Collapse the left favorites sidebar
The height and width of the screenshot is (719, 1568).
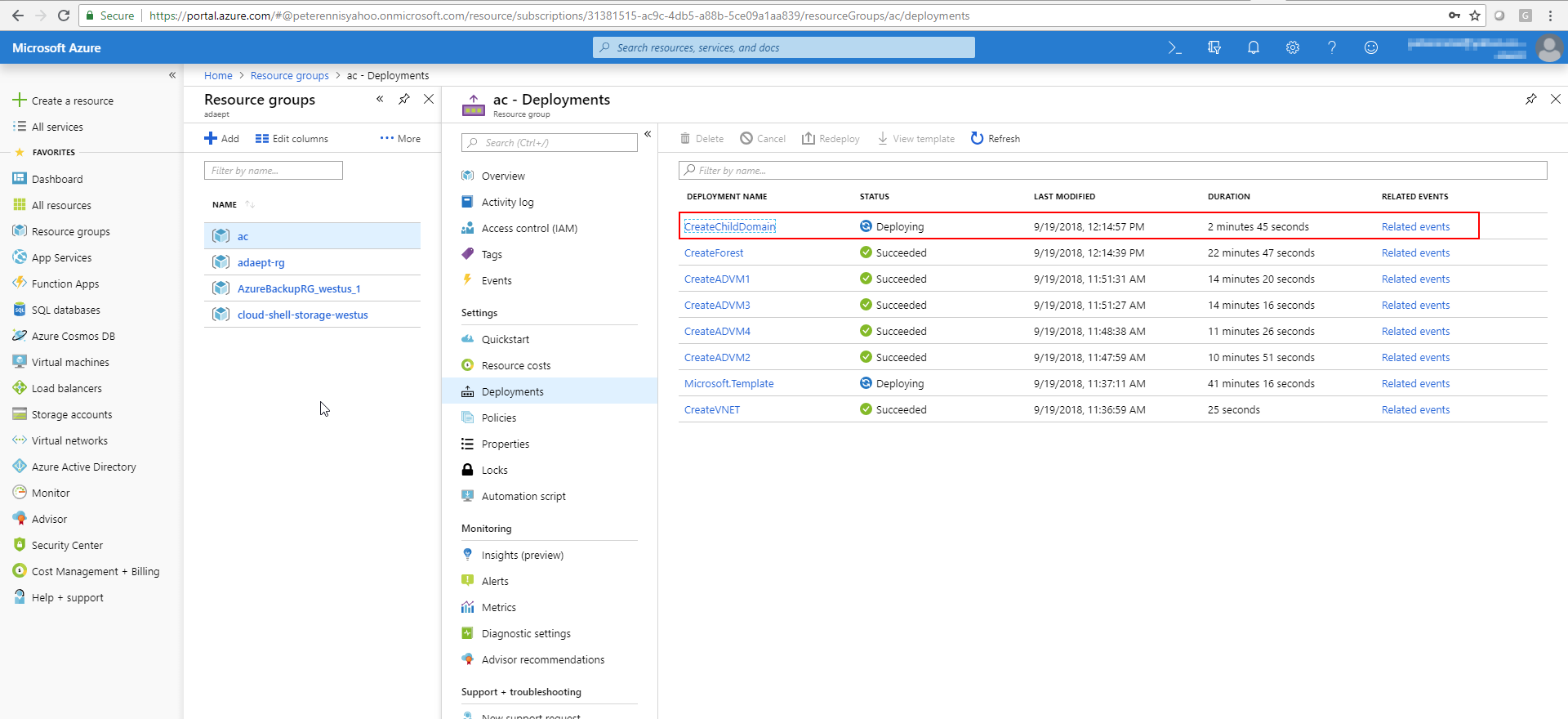point(172,75)
